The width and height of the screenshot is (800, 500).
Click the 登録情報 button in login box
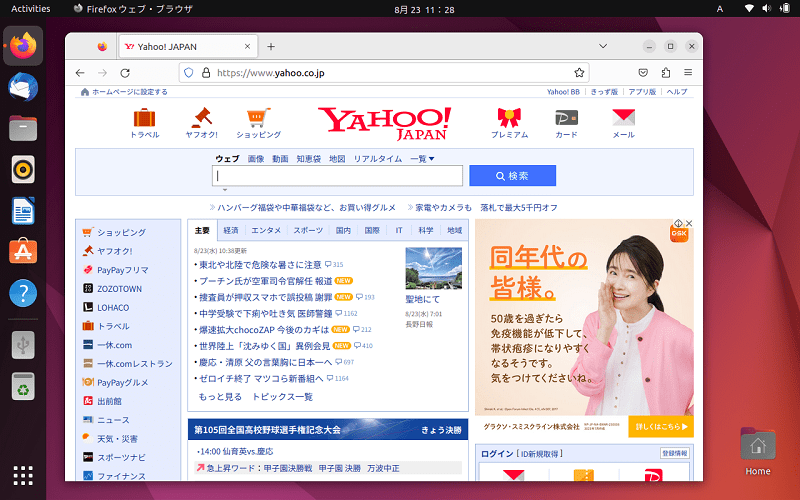pyautogui.click(x=675, y=453)
